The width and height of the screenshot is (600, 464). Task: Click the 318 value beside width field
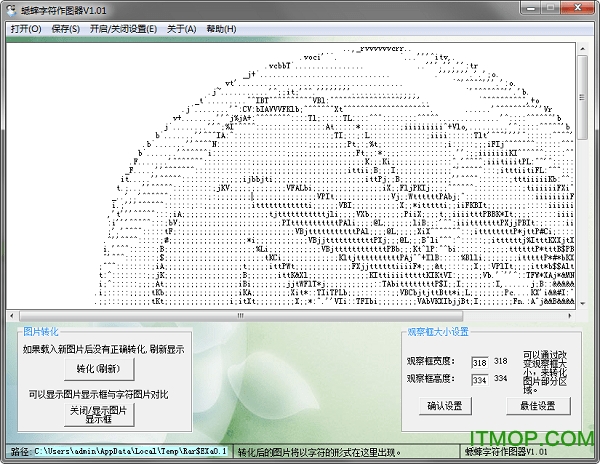(x=501, y=361)
